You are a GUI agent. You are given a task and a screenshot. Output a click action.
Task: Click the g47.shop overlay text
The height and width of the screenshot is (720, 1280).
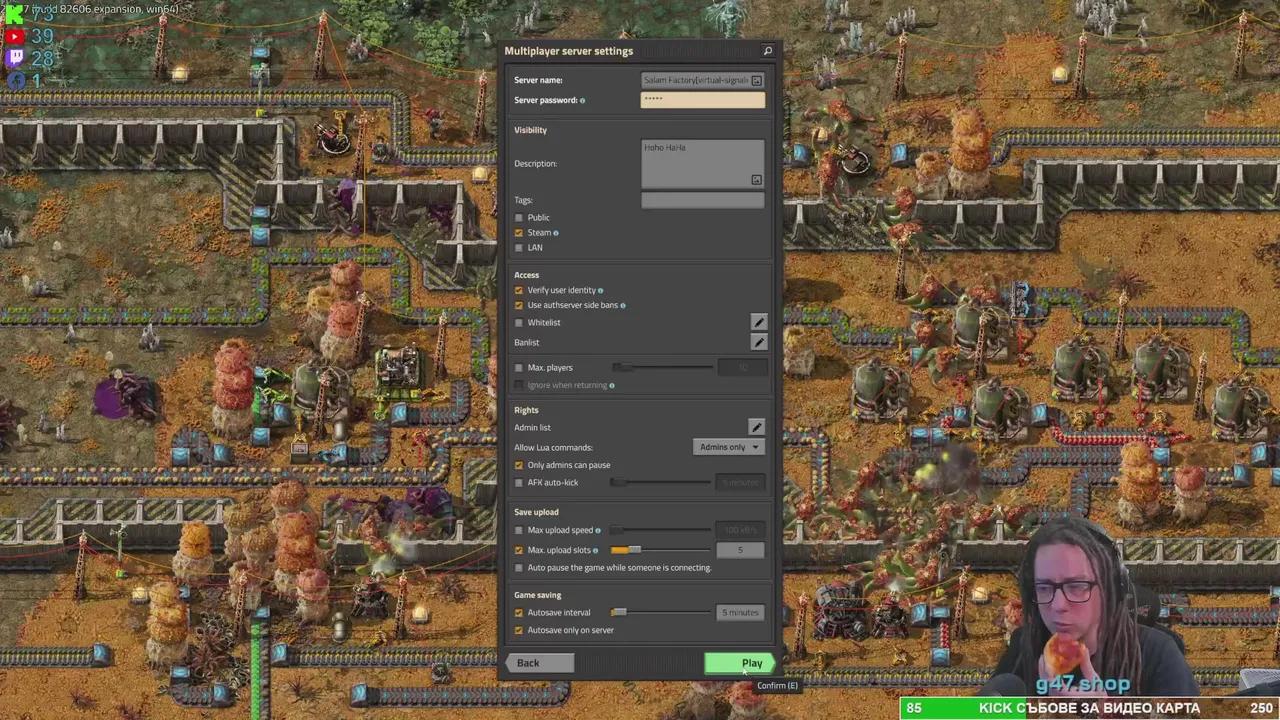[1083, 684]
